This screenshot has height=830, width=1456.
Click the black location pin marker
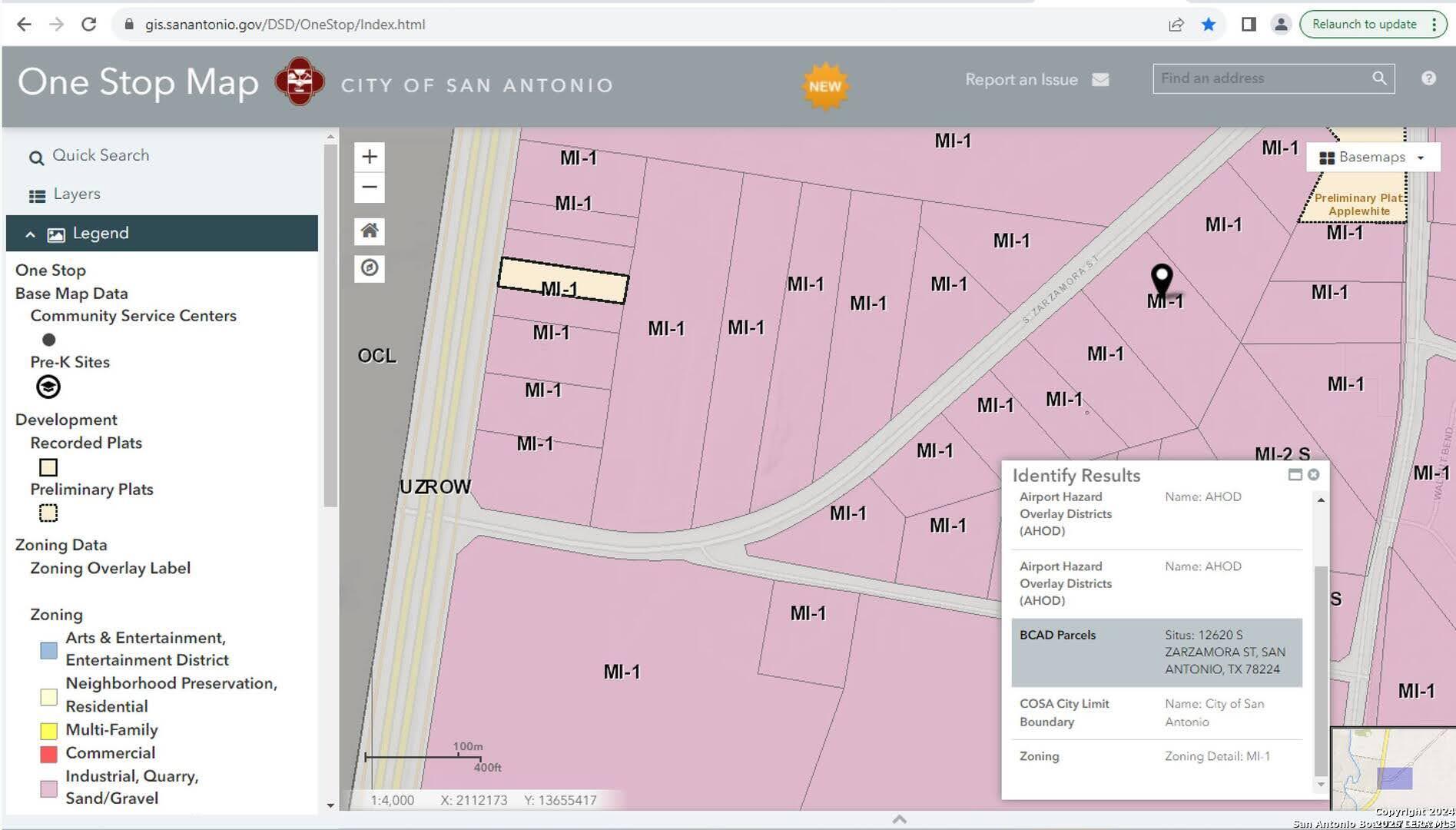(1162, 279)
